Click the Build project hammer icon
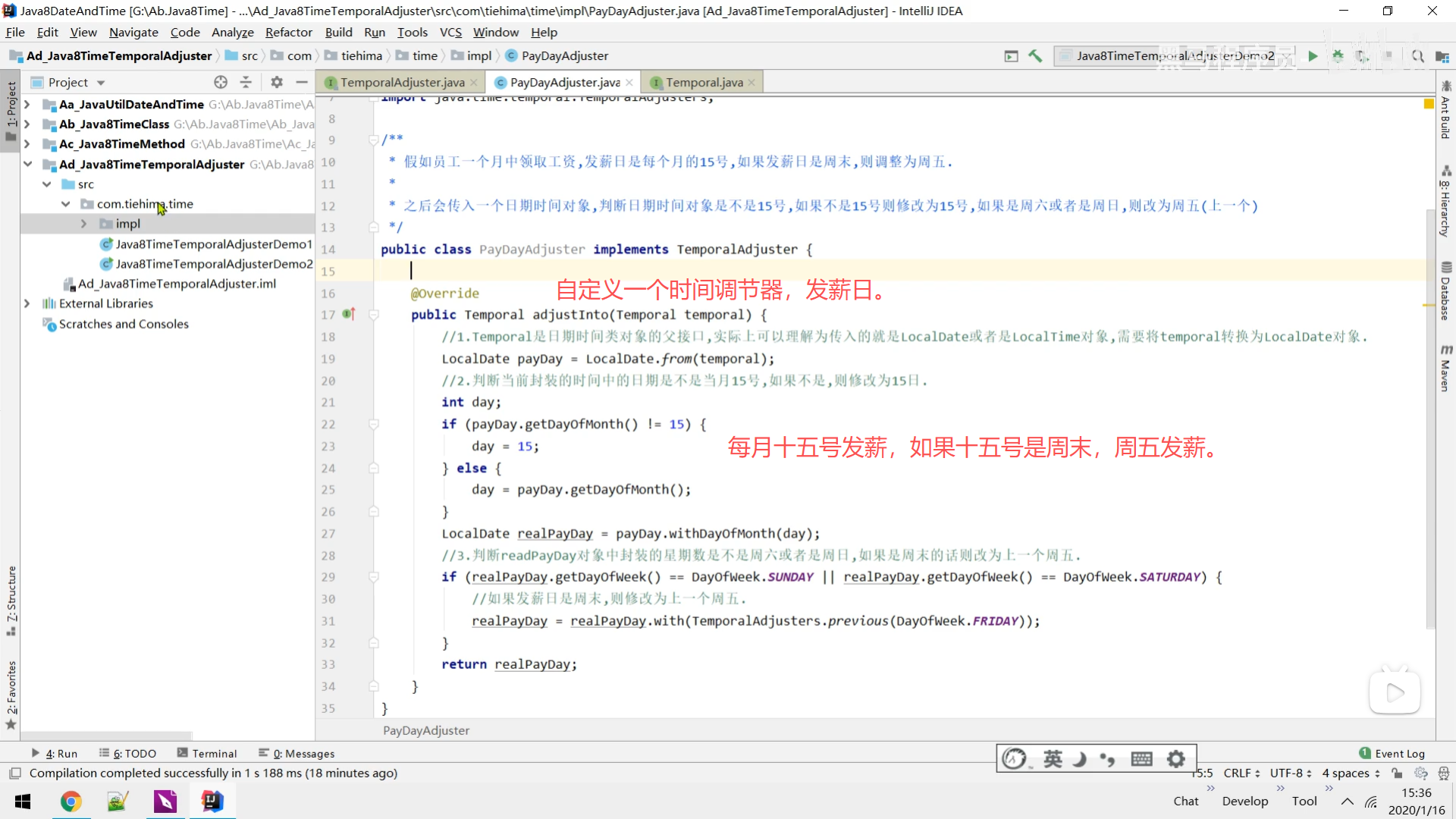The width and height of the screenshot is (1456, 819). 1035,56
